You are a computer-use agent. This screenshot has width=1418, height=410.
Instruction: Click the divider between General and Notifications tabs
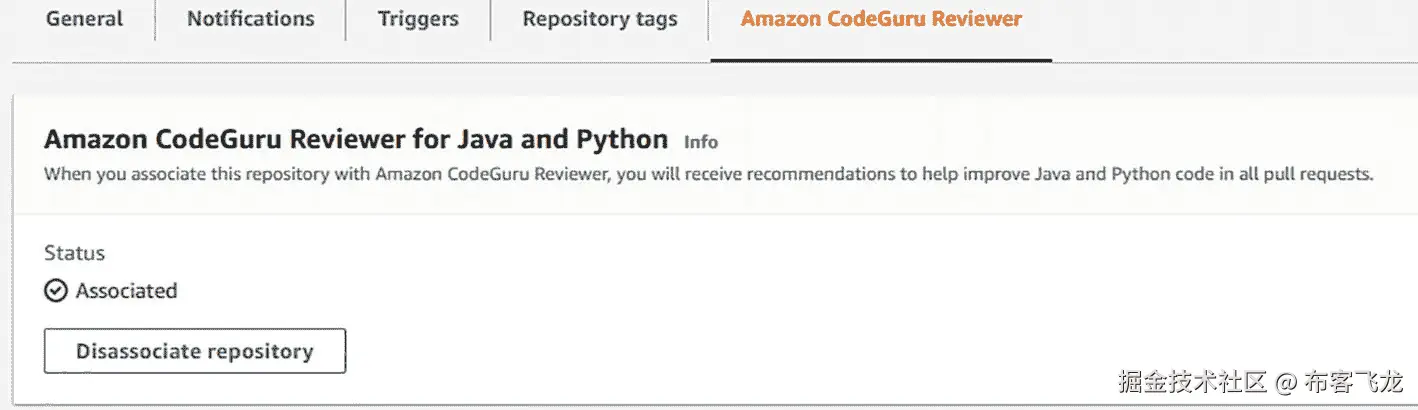[155, 20]
